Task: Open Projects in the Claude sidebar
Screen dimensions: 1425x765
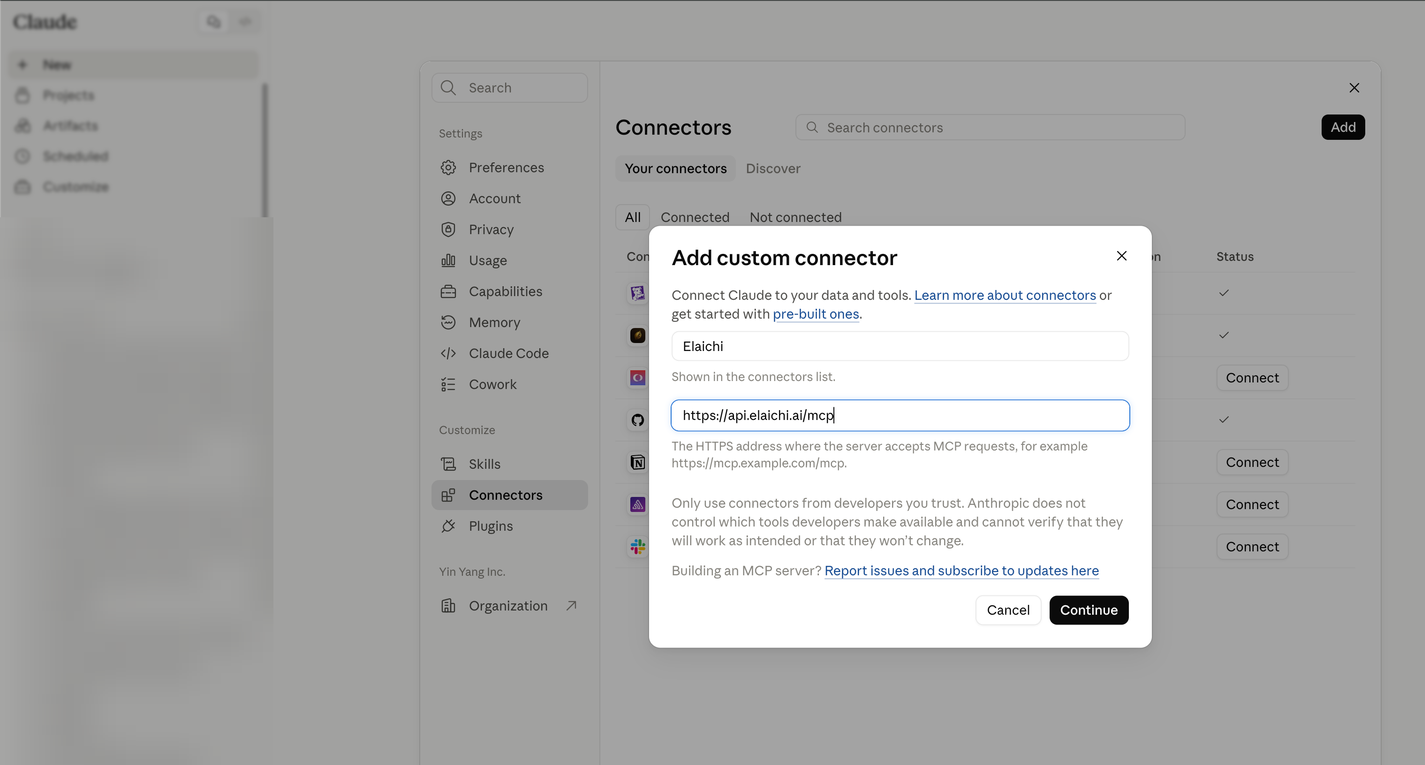Action: pyautogui.click(x=68, y=95)
